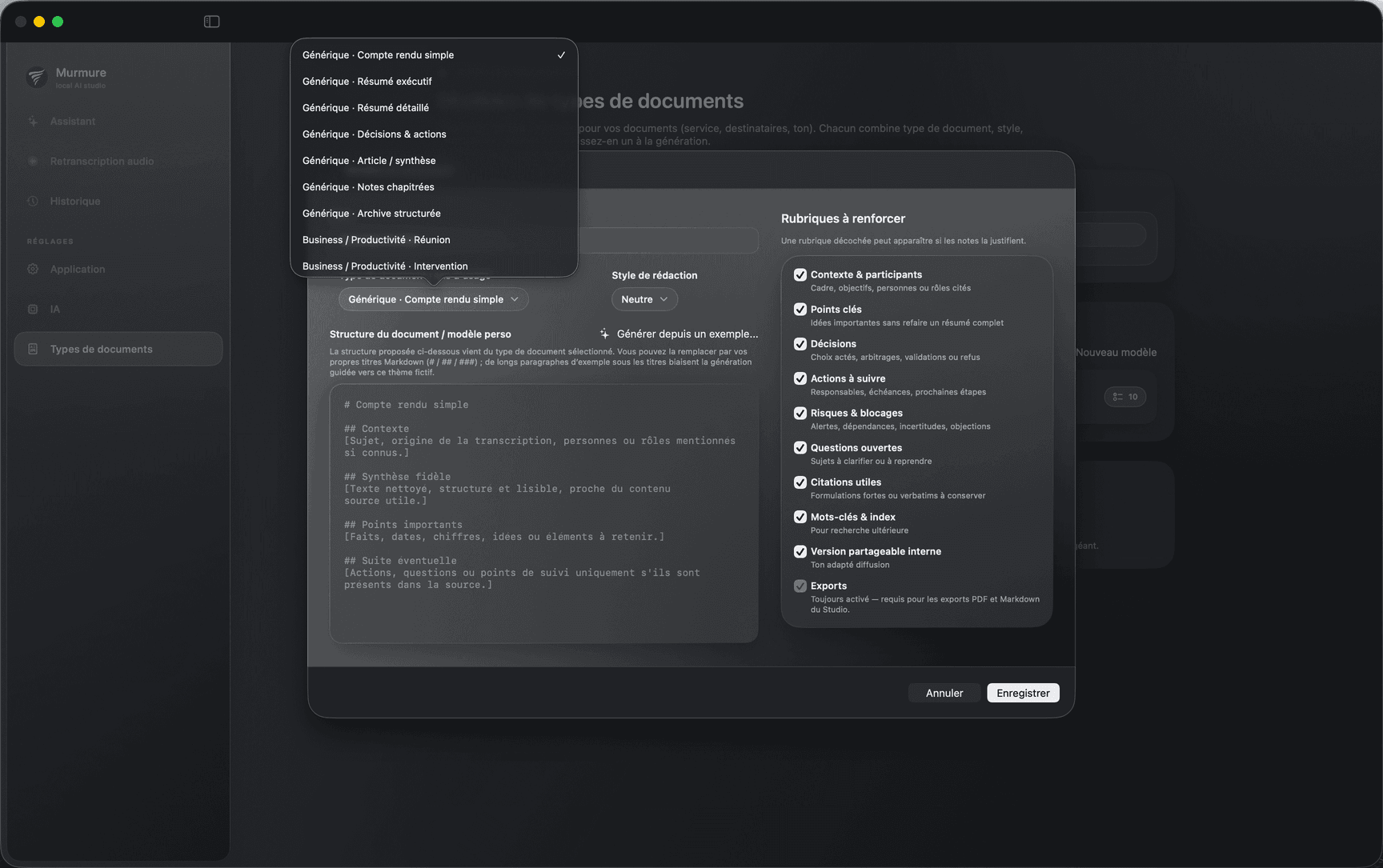1383x868 pixels.
Task: Uncheck the Points clés rubrique
Action: click(800, 310)
